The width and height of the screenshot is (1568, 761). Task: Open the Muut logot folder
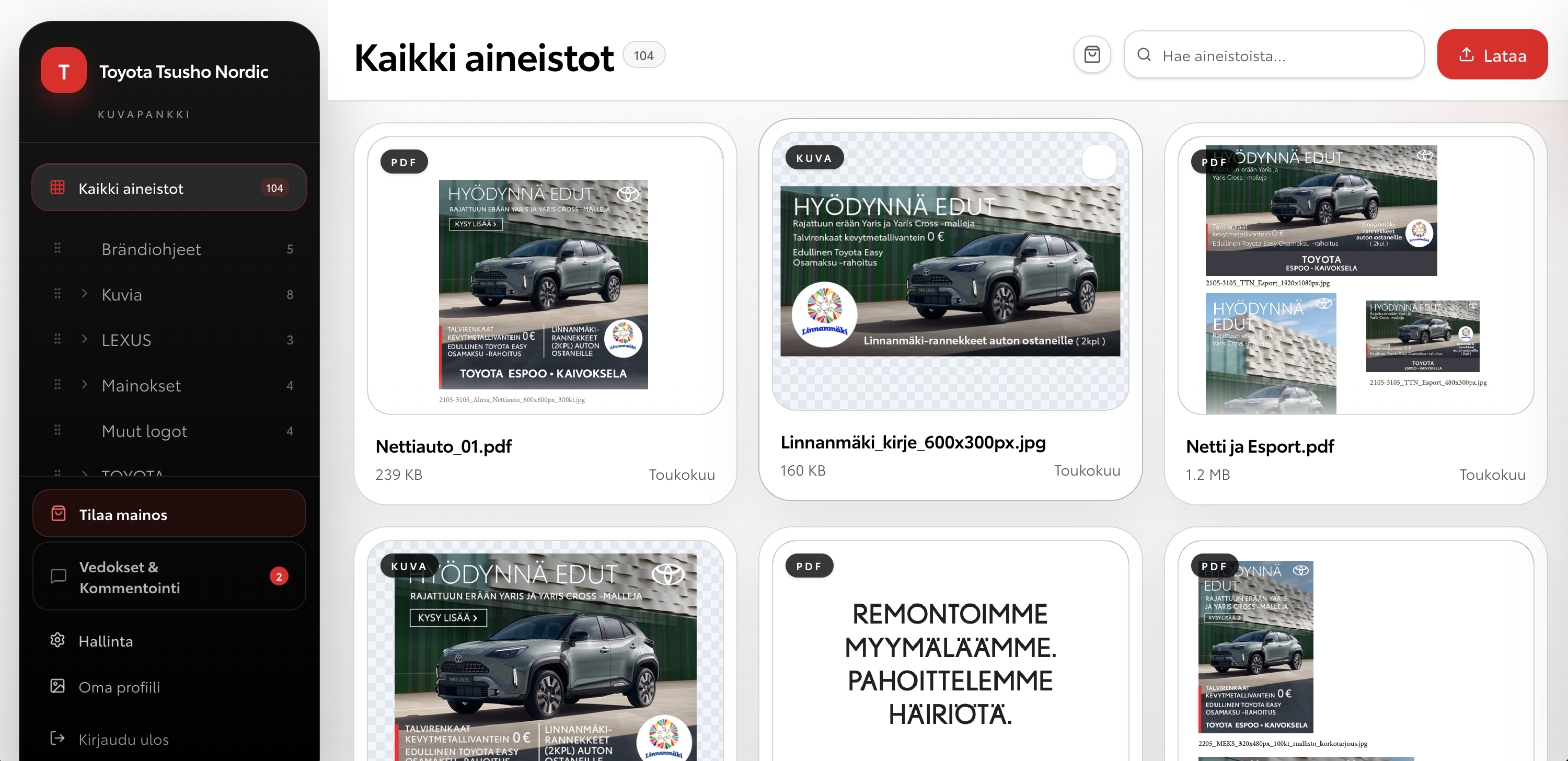[x=144, y=431]
